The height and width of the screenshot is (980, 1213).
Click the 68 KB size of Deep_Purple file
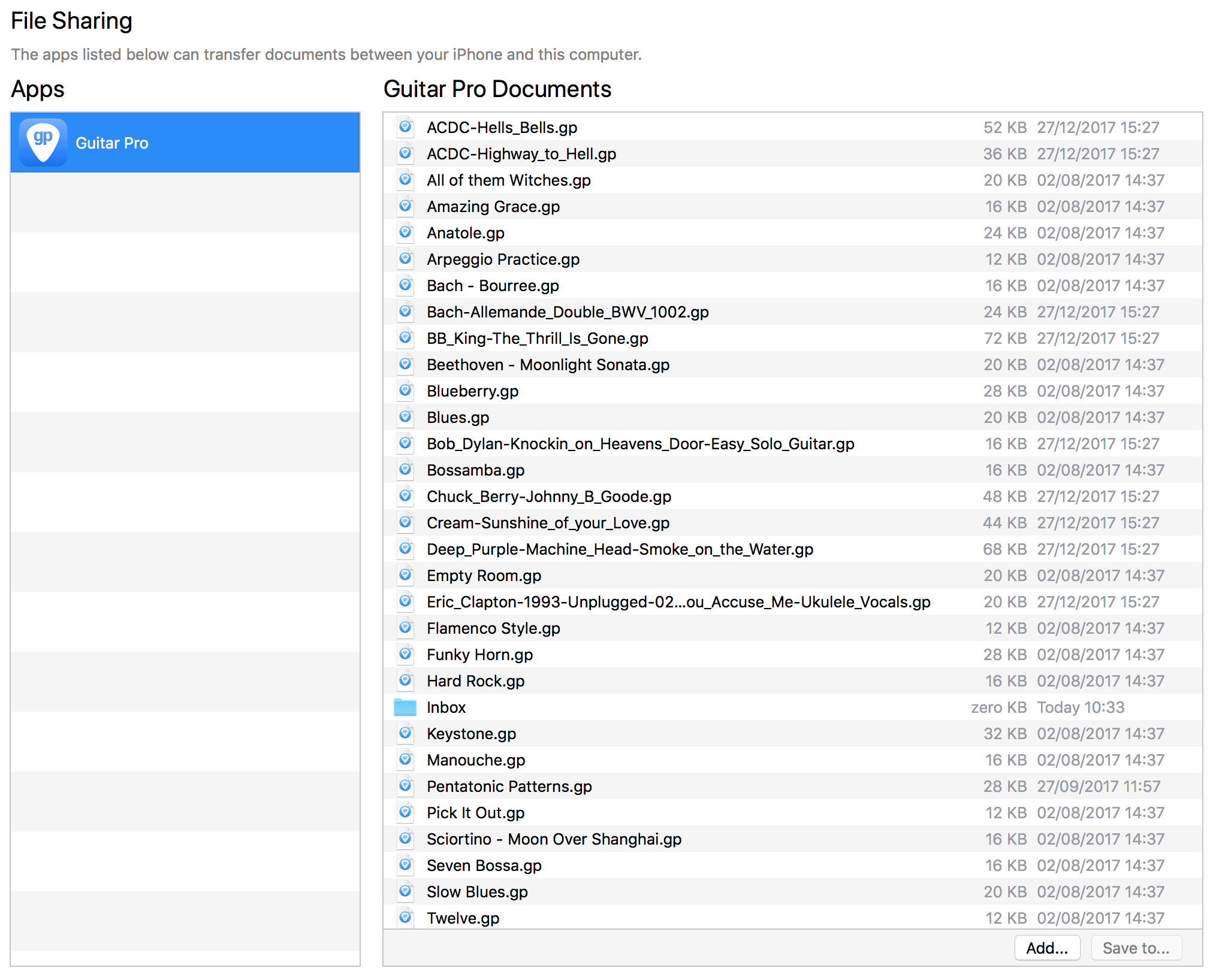[x=1005, y=549]
